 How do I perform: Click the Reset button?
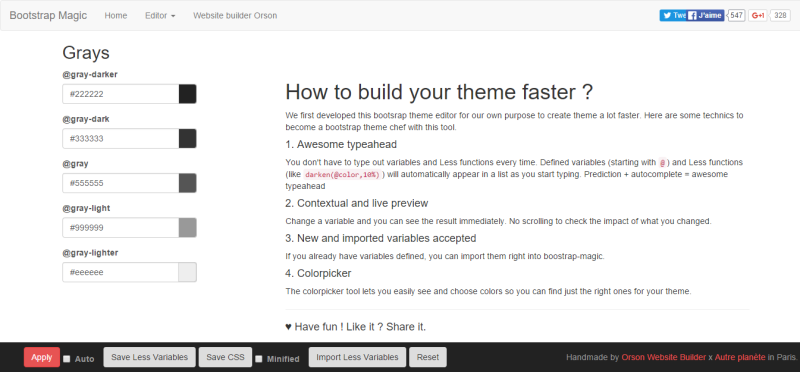(x=428, y=357)
